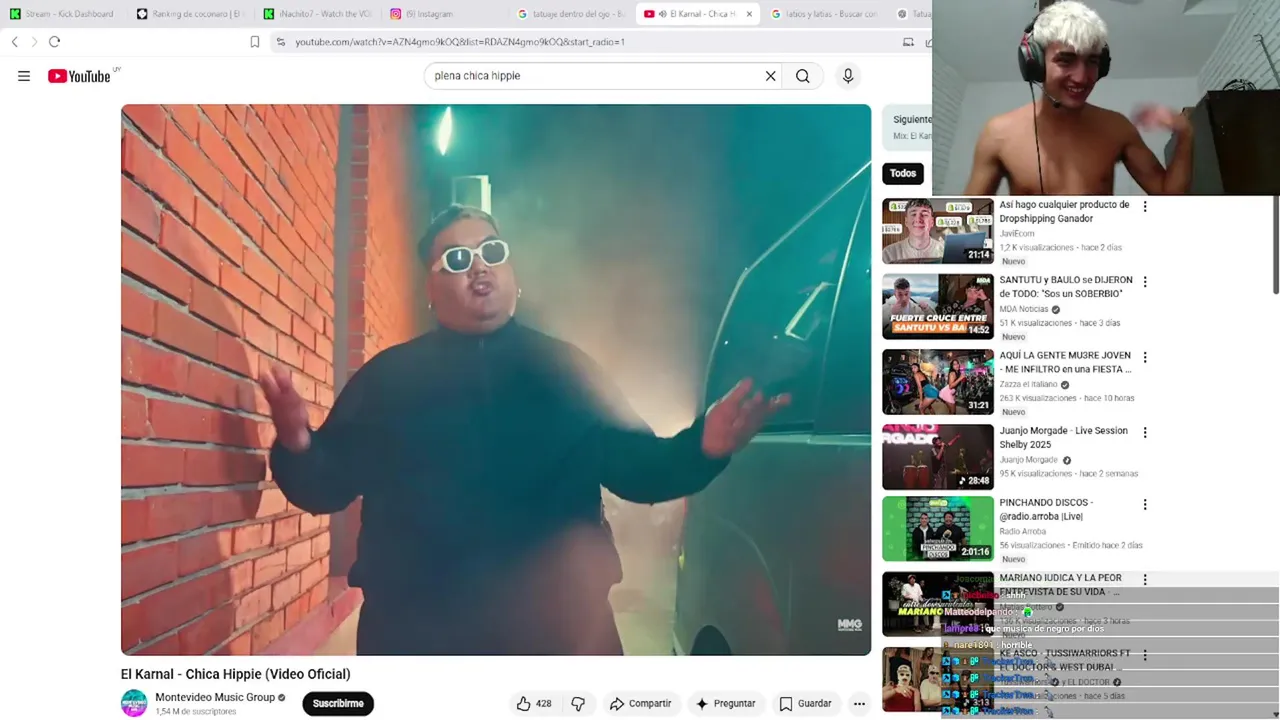Close the El Karnal - Chica H browser tab
This screenshot has height=720, width=1280.
coord(749,14)
